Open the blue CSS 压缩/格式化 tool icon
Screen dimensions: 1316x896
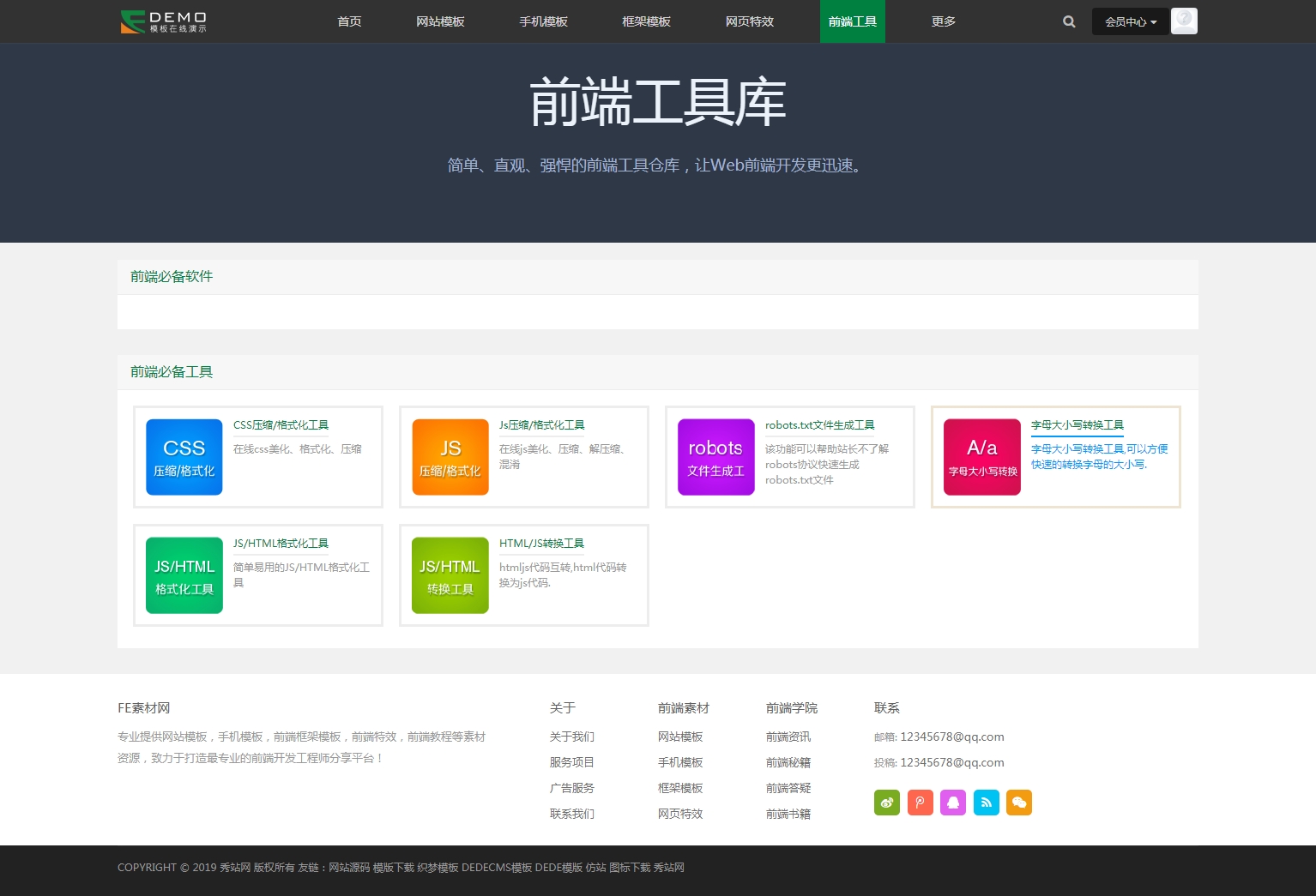[x=184, y=457]
